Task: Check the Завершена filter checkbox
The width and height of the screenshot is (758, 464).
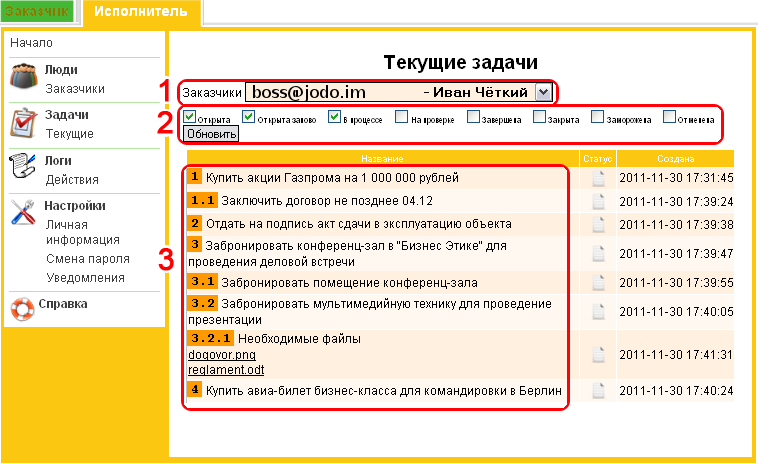Action: click(473, 116)
